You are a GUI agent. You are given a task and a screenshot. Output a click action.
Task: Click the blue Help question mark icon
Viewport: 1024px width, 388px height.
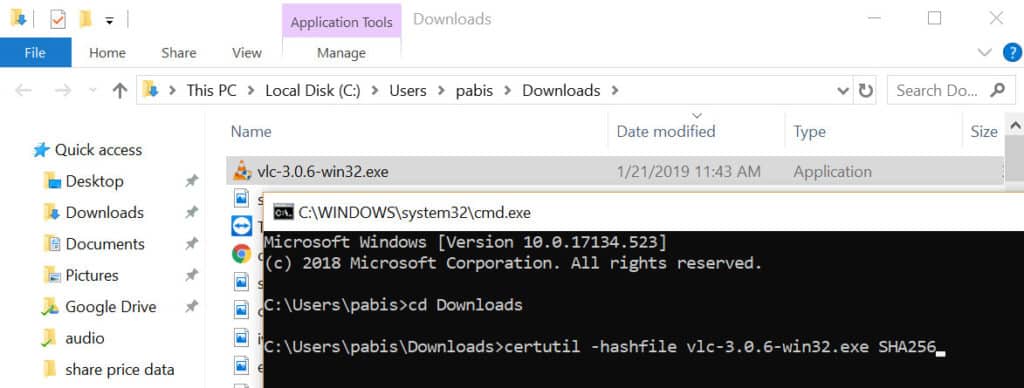click(x=1012, y=52)
